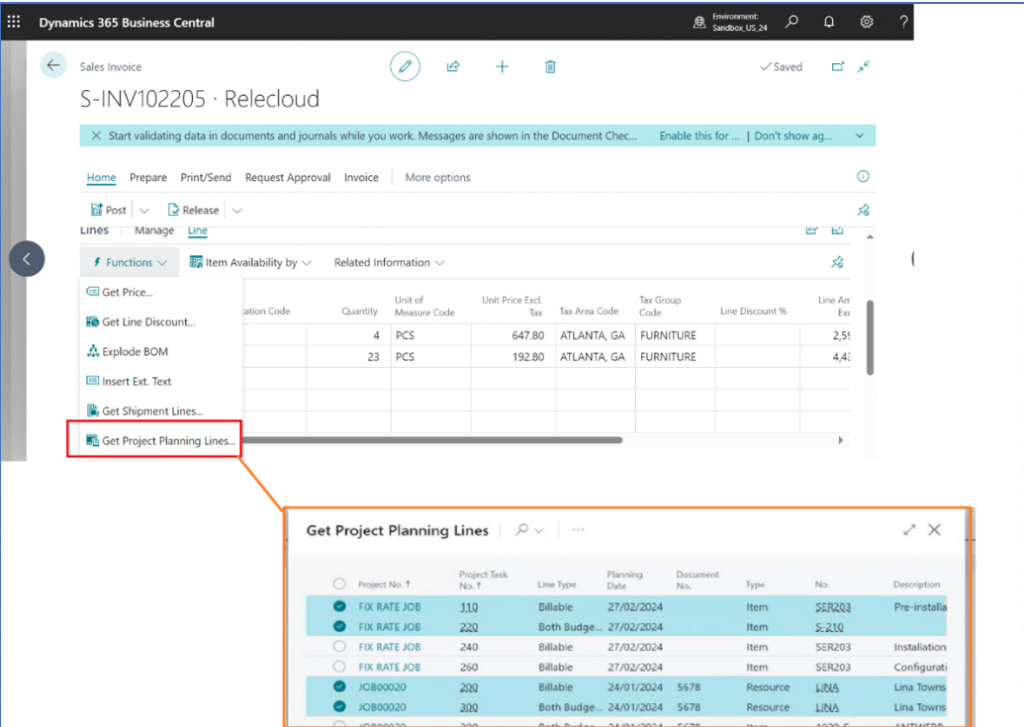Click the edit (pencil) icon

pyautogui.click(x=404, y=66)
